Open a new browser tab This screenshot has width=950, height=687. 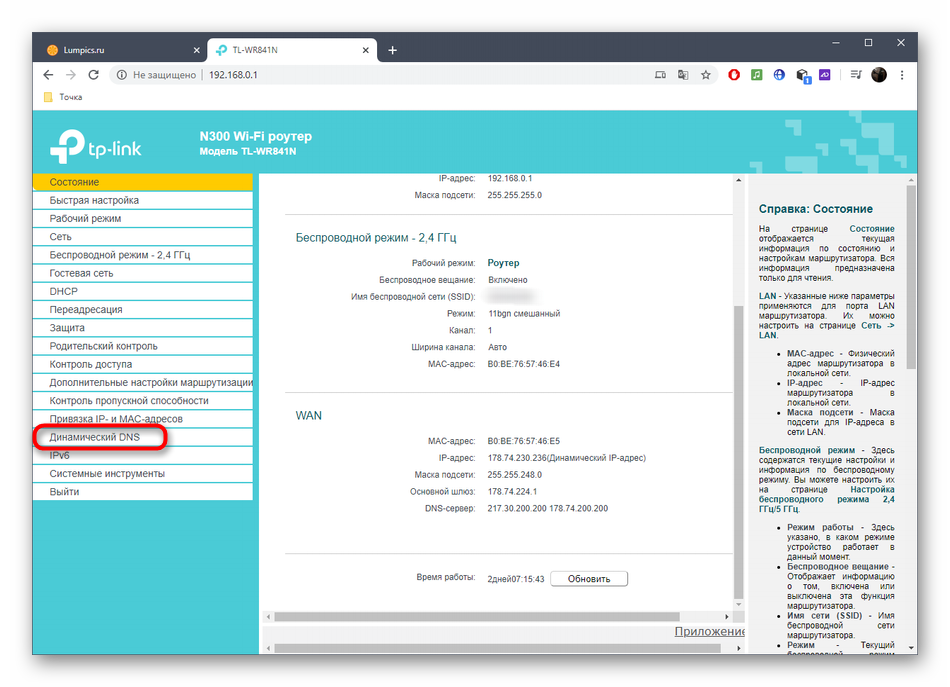point(393,50)
